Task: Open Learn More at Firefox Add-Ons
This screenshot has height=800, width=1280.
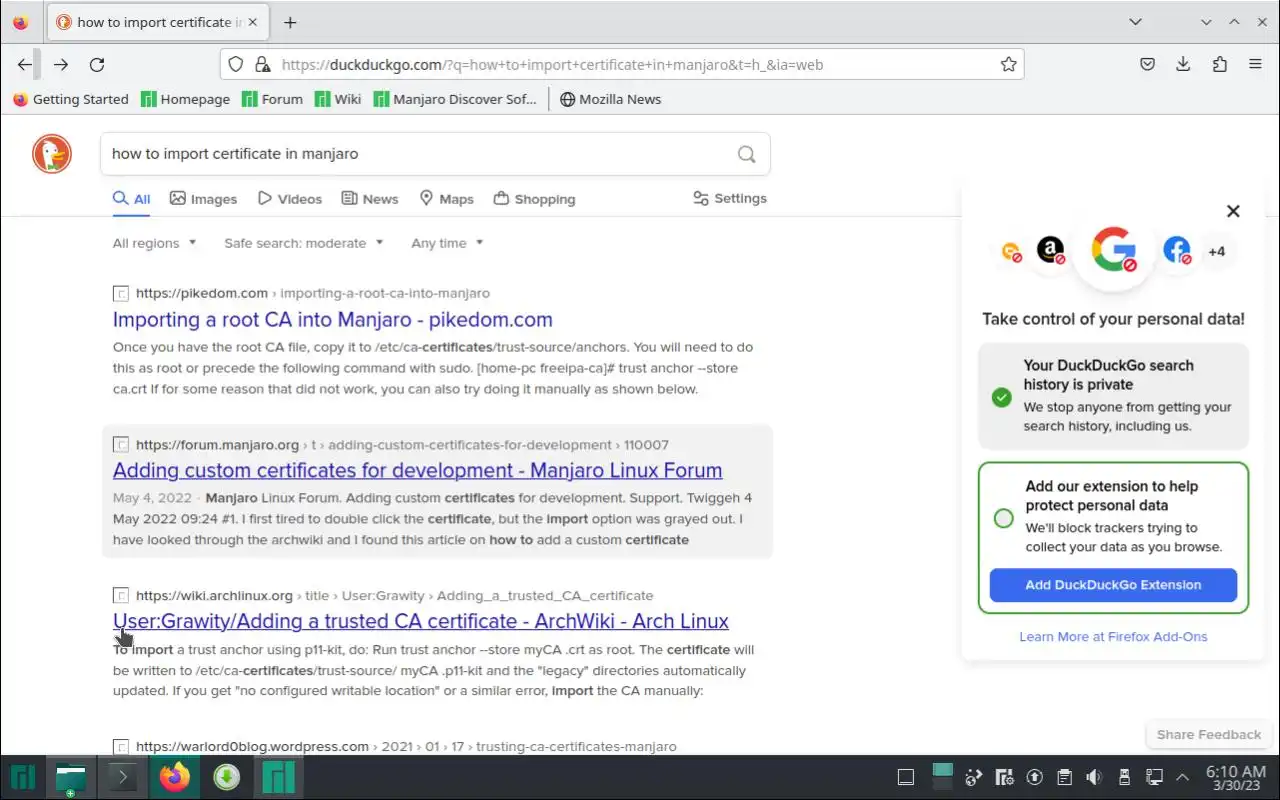Action: click(x=1113, y=637)
